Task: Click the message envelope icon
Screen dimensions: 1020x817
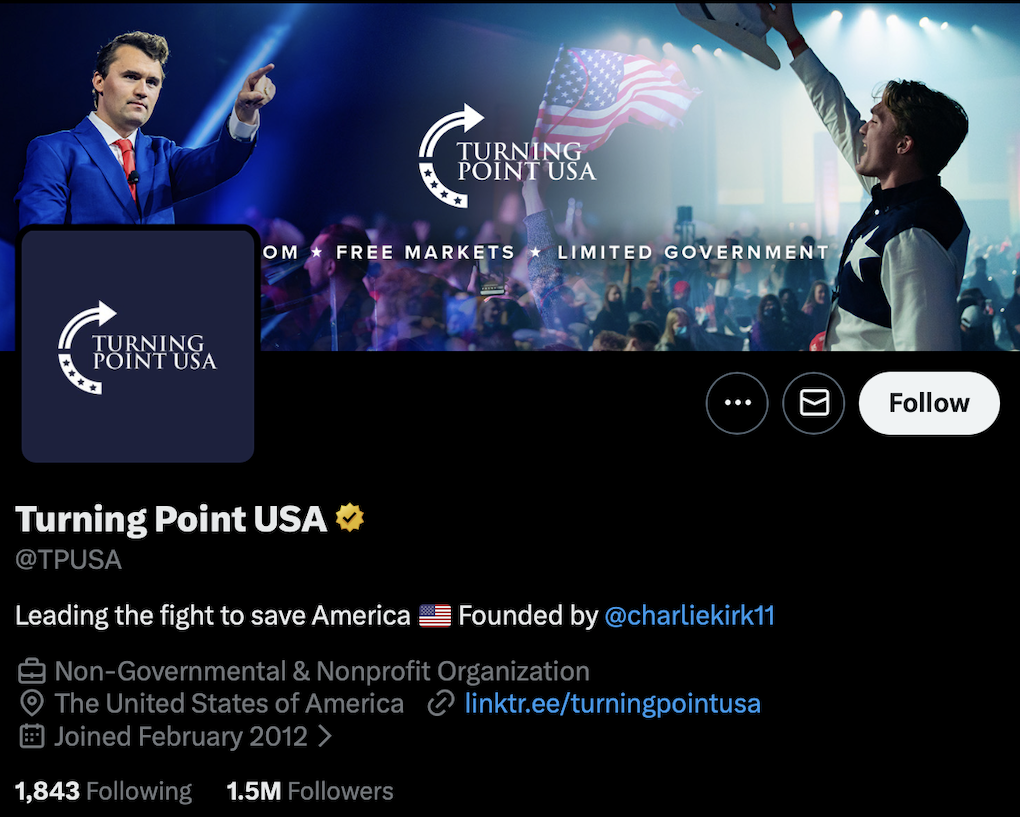Action: pyautogui.click(x=813, y=403)
